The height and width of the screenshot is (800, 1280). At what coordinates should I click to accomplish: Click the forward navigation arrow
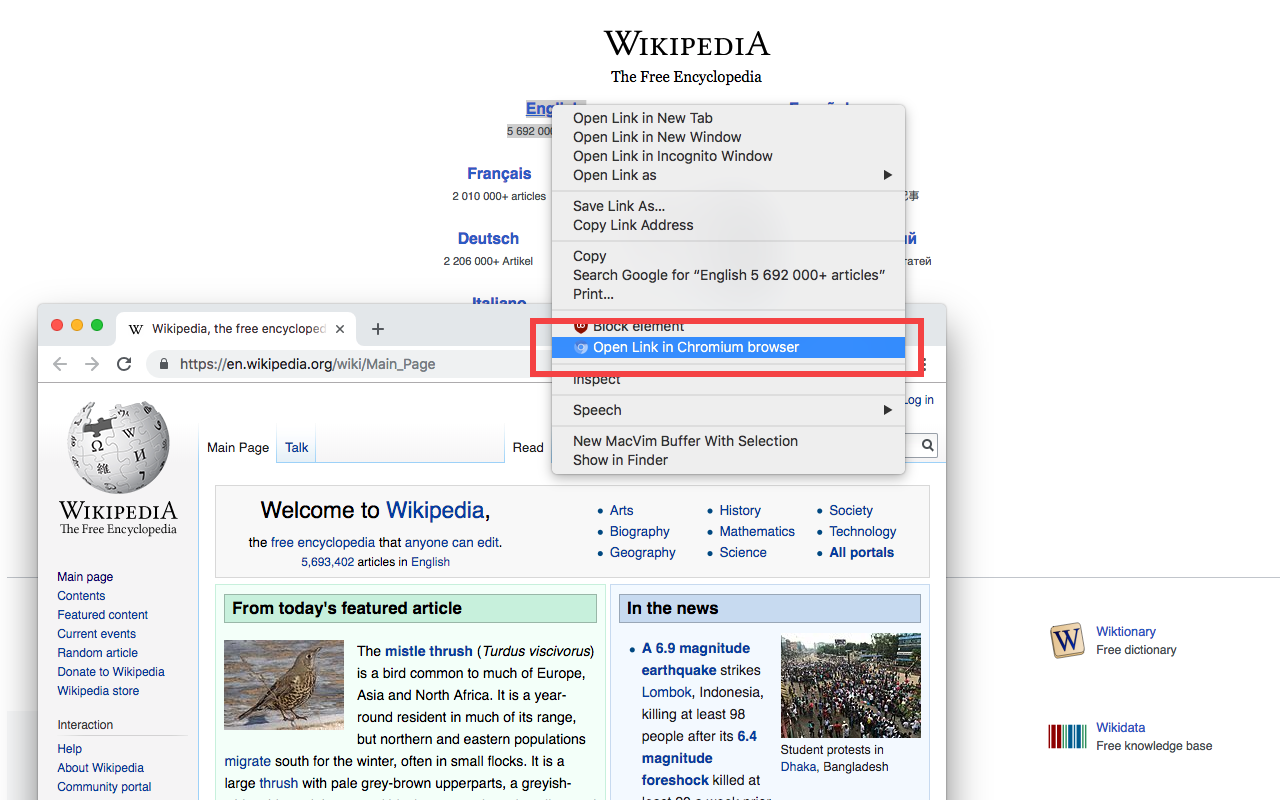point(92,364)
